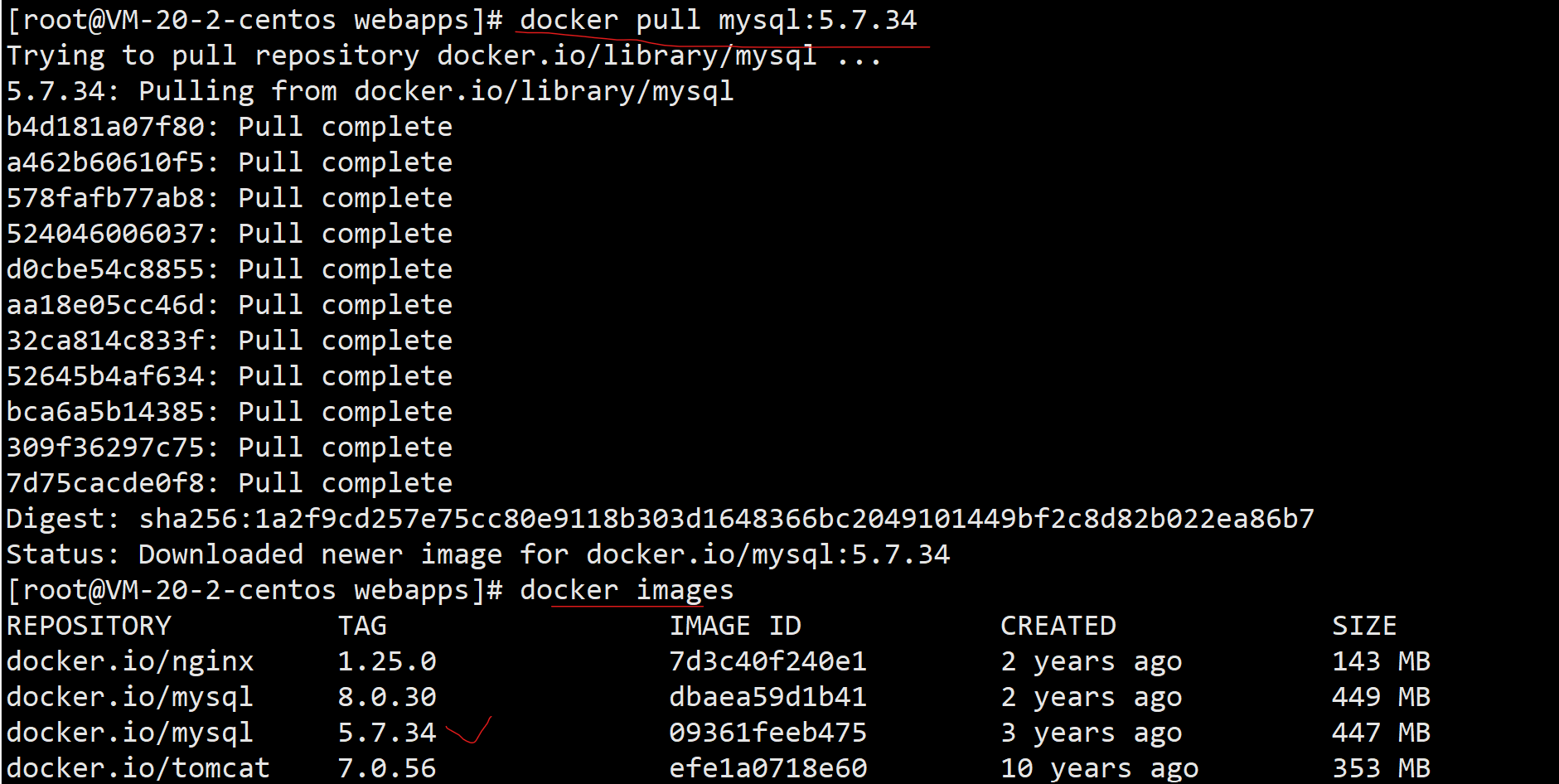The width and height of the screenshot is (1559, 784).
Task: Click the TAG column header
Action: [362, 626]
